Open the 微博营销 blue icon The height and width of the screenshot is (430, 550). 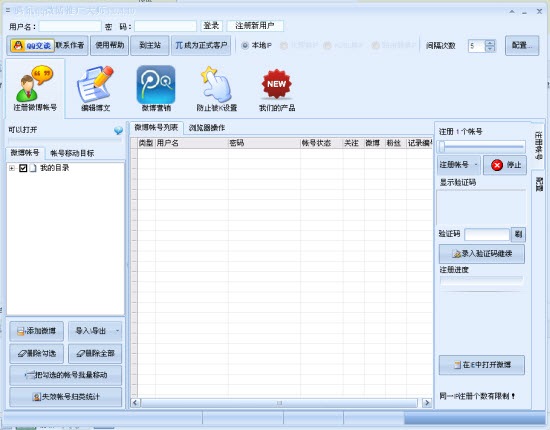[x=156, y=88]
